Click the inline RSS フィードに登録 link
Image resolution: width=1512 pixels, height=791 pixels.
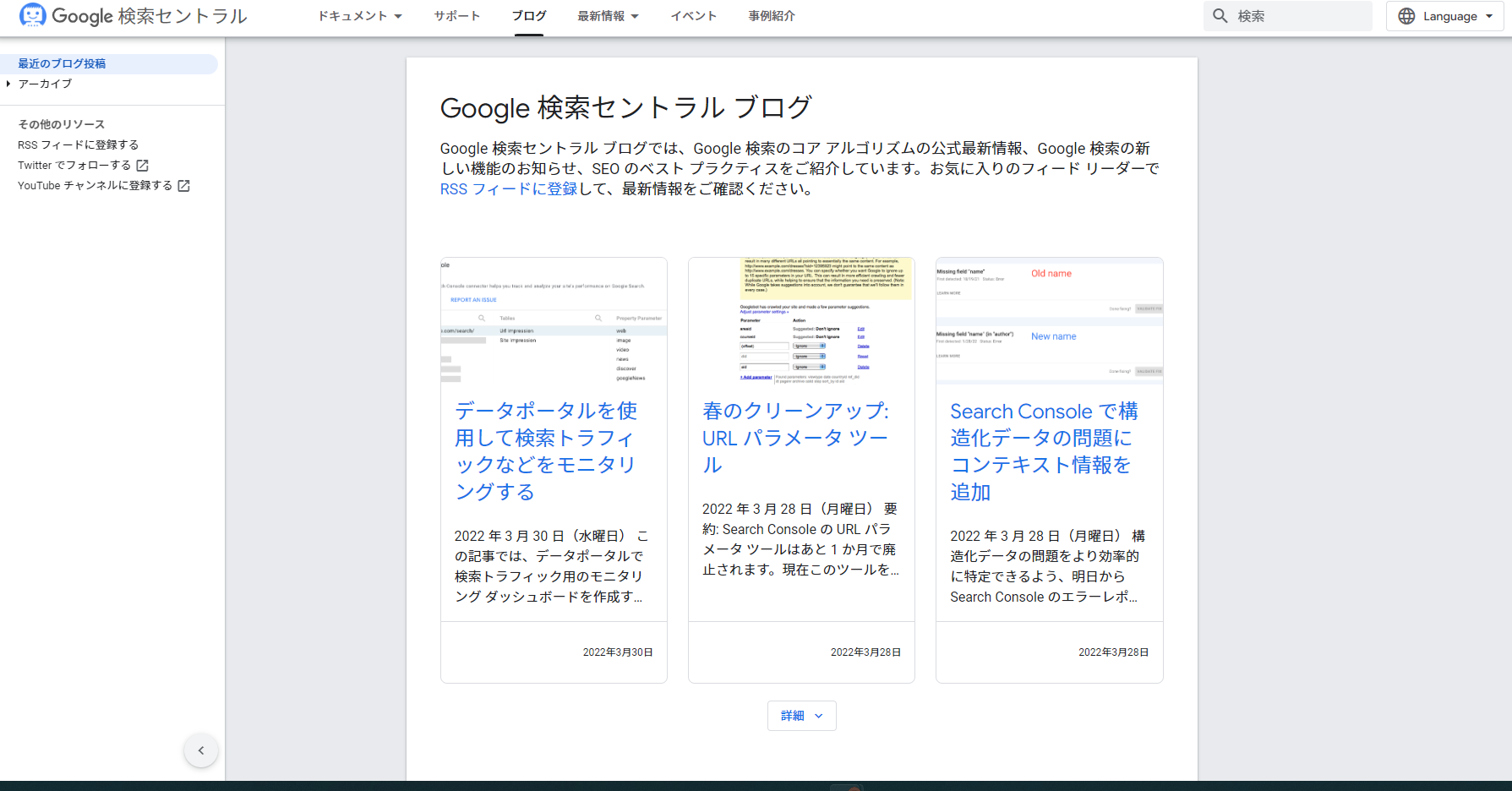(x=509, y=189)
